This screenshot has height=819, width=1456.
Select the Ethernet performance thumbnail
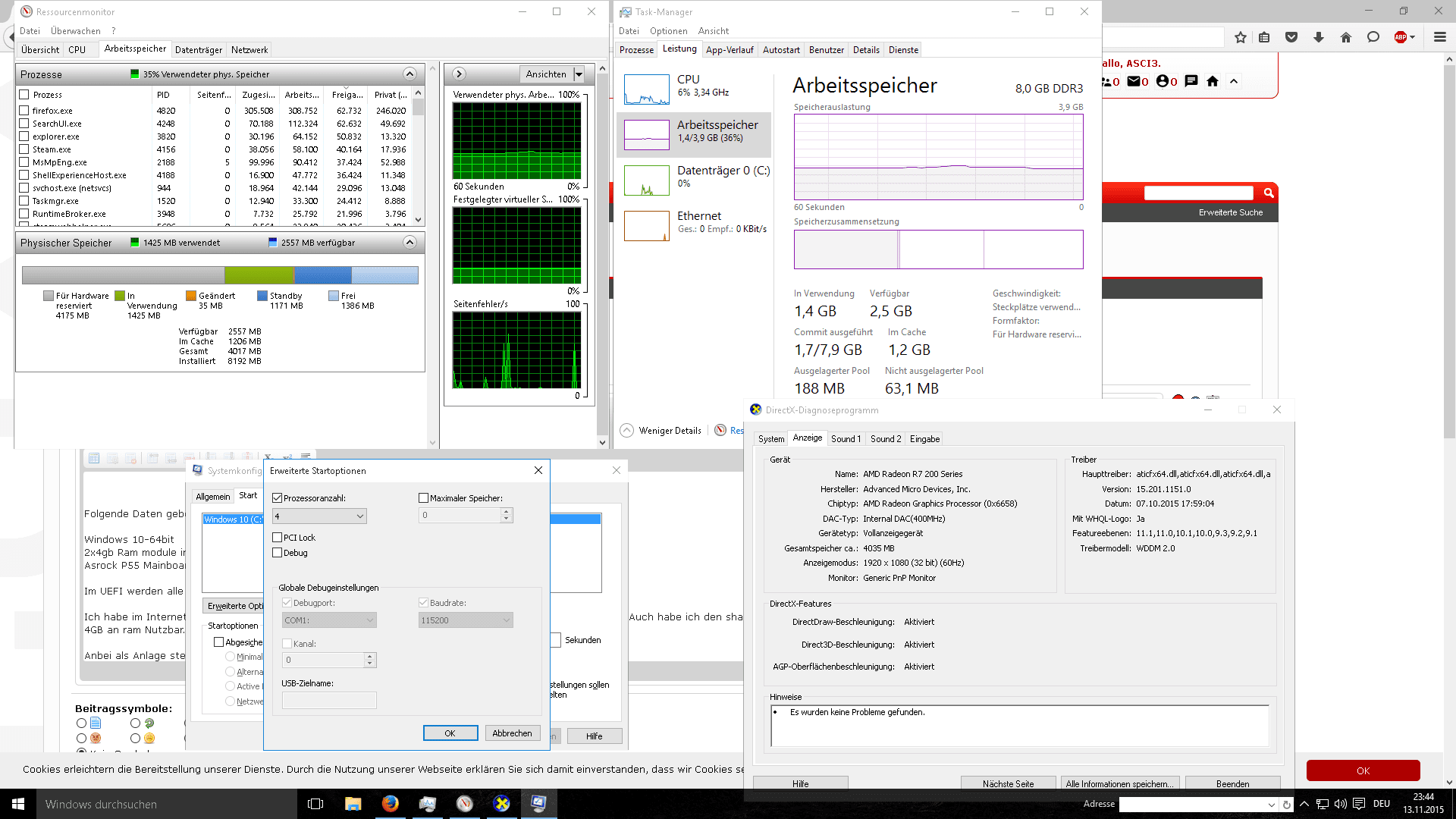[647, 226]
